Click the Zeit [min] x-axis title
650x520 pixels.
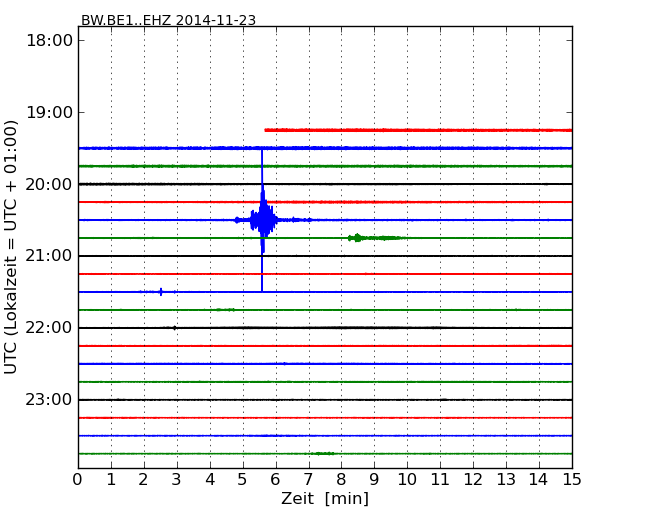click(325, 498)
